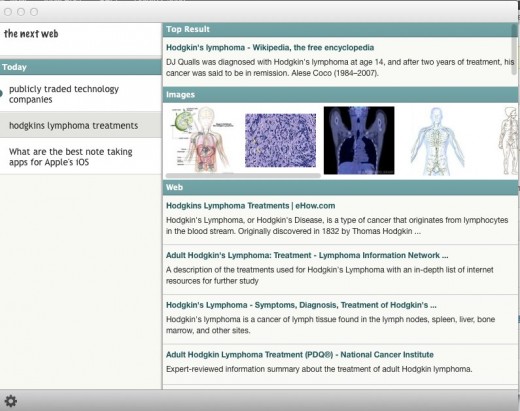View blue translucent body lymph image
The height and width of the screenshot is (411, 520).
point(437,141)
